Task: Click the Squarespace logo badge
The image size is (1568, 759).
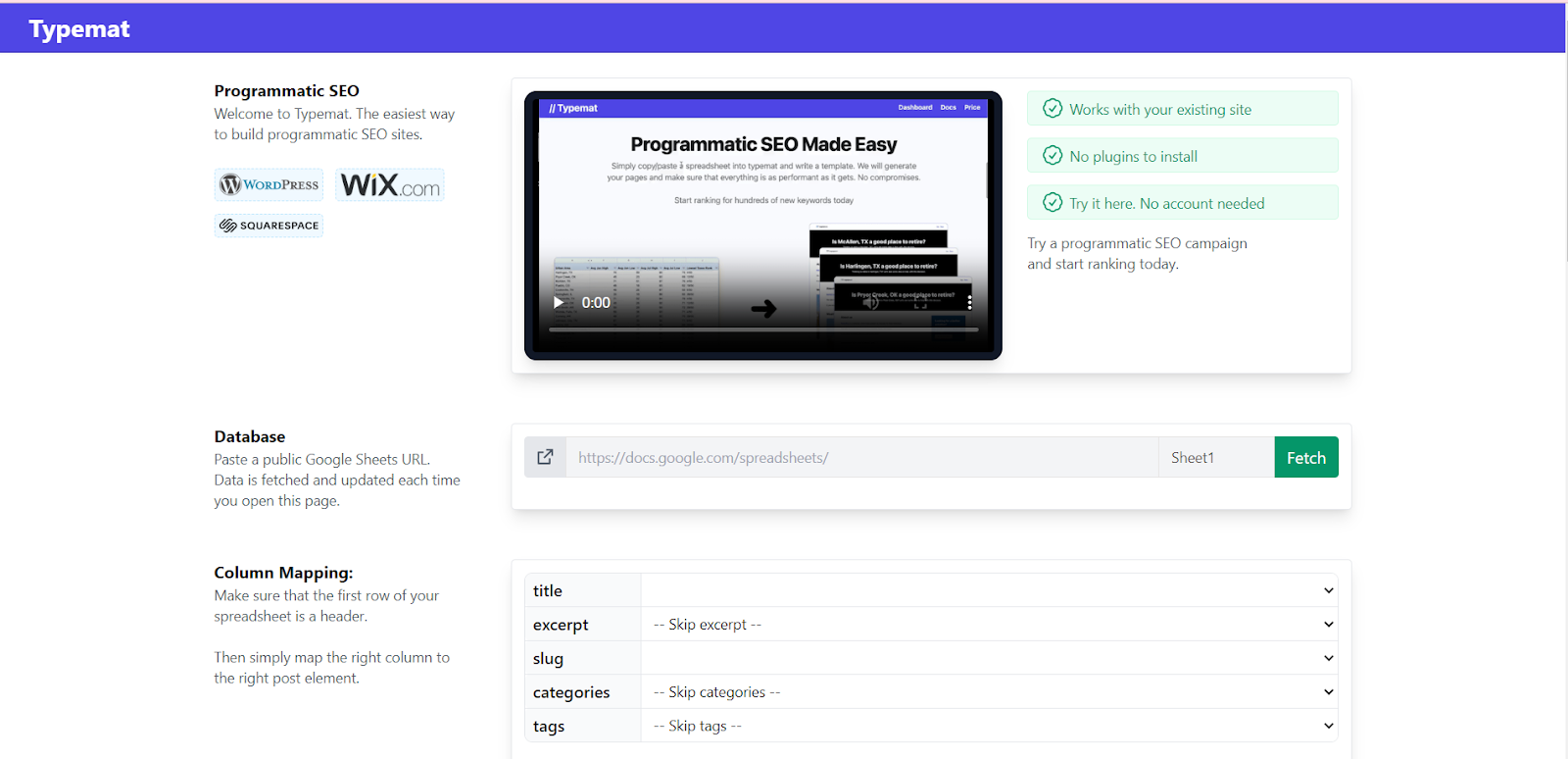Action: click(269, 226)
